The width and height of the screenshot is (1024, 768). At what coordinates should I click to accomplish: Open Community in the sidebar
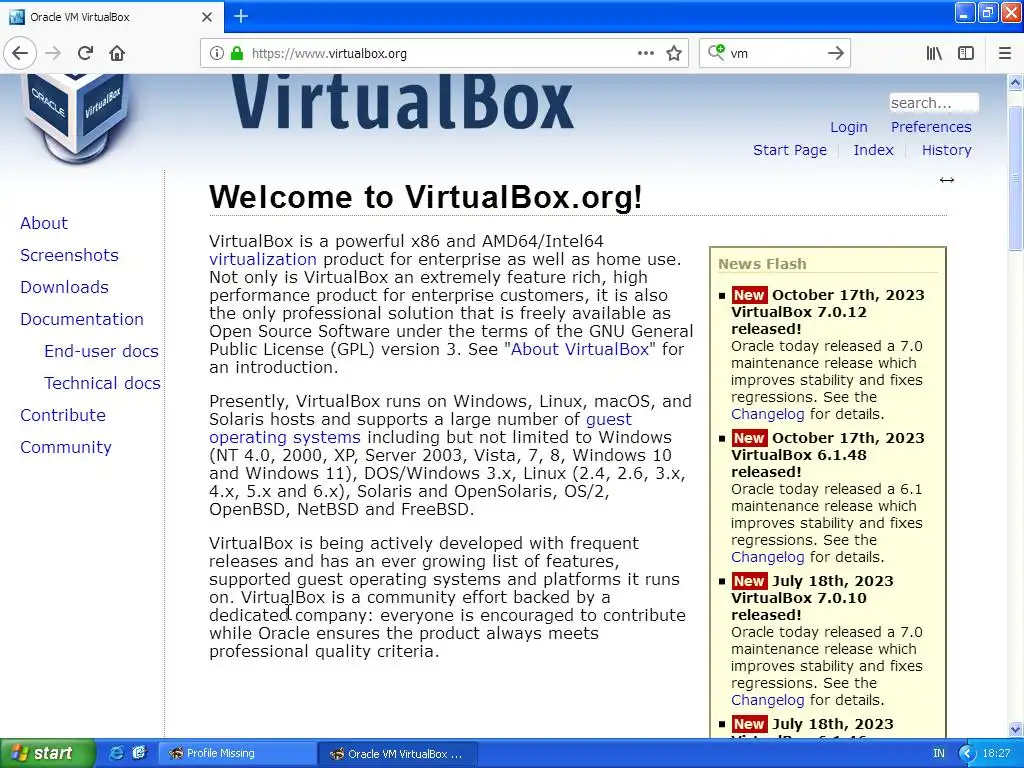pos(66,447)
